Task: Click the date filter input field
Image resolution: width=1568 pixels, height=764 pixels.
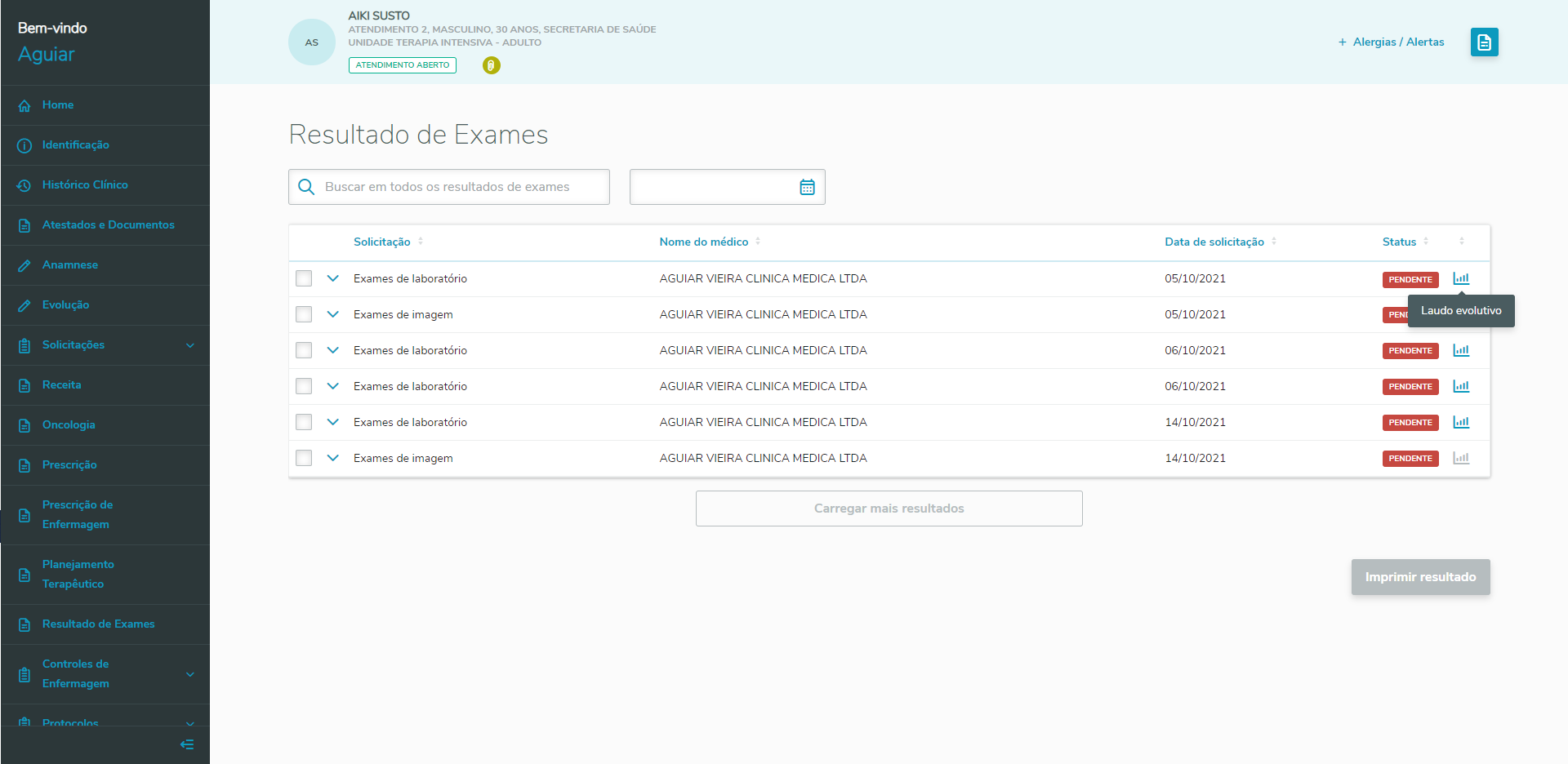Action: [727, 187]
